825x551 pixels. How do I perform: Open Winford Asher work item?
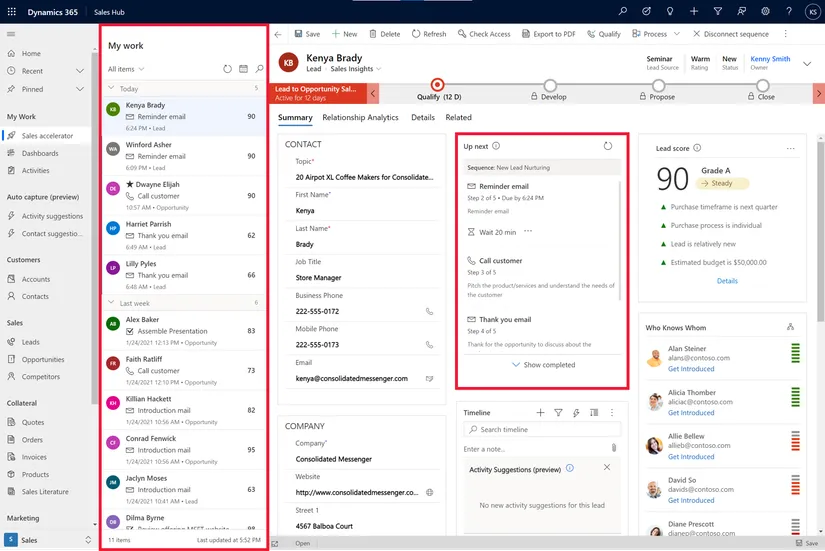184,156
